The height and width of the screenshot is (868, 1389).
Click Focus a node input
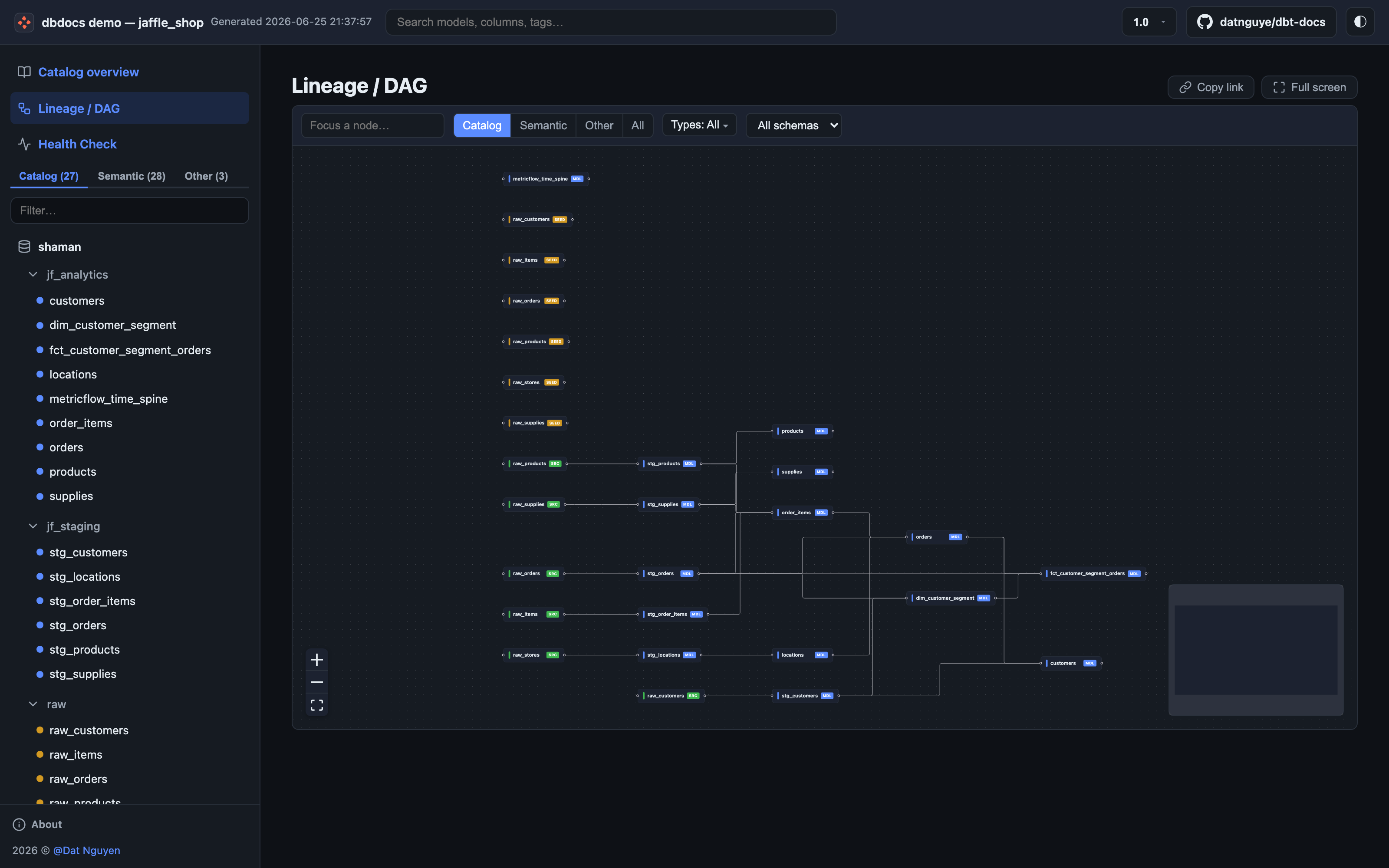[x=372, y=125]
